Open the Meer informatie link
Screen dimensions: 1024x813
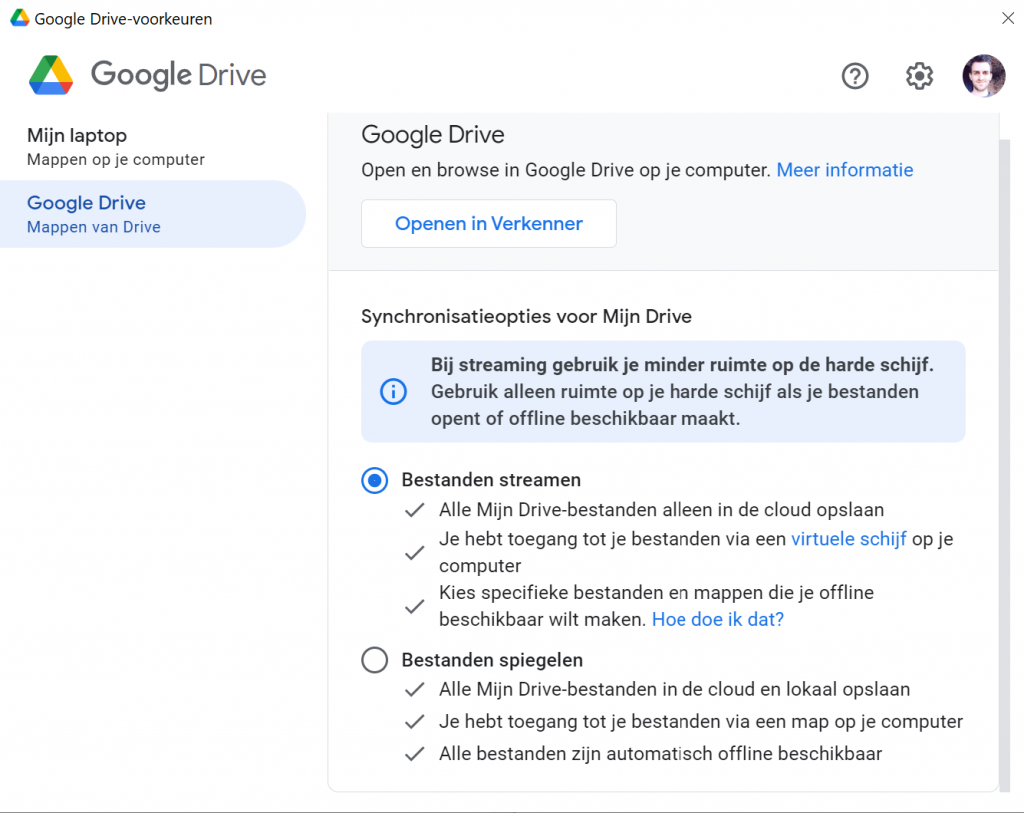pos(844,170)
